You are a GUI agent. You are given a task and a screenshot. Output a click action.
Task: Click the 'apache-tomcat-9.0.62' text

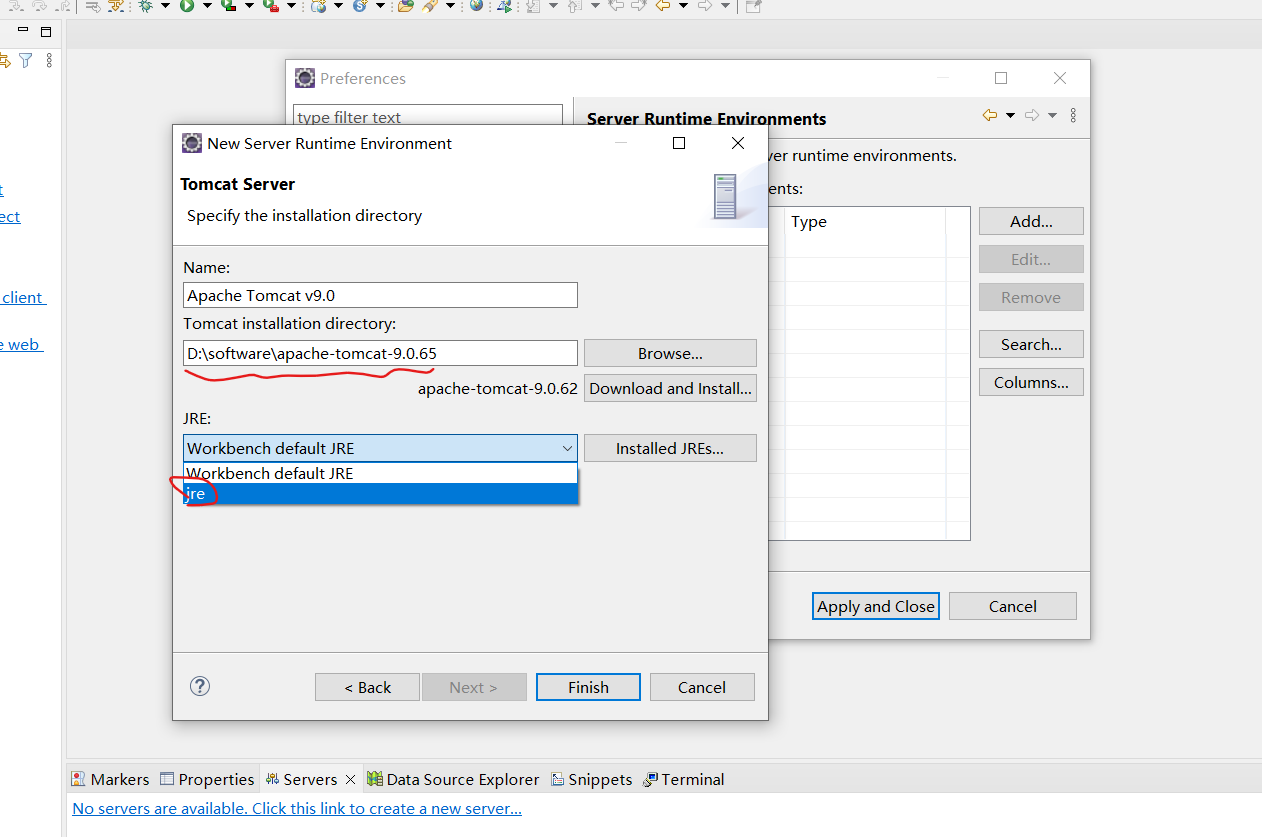click(498, 388)
